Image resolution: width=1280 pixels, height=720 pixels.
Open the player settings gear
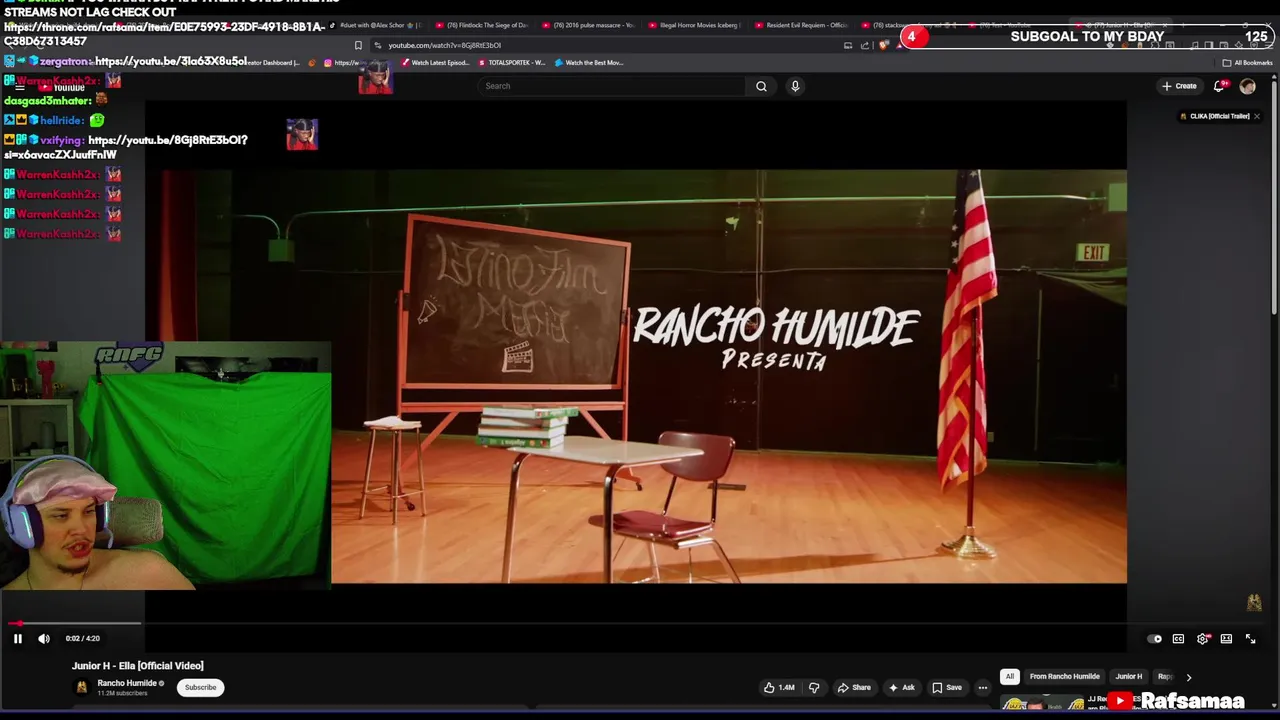(x=1203, y=639)
